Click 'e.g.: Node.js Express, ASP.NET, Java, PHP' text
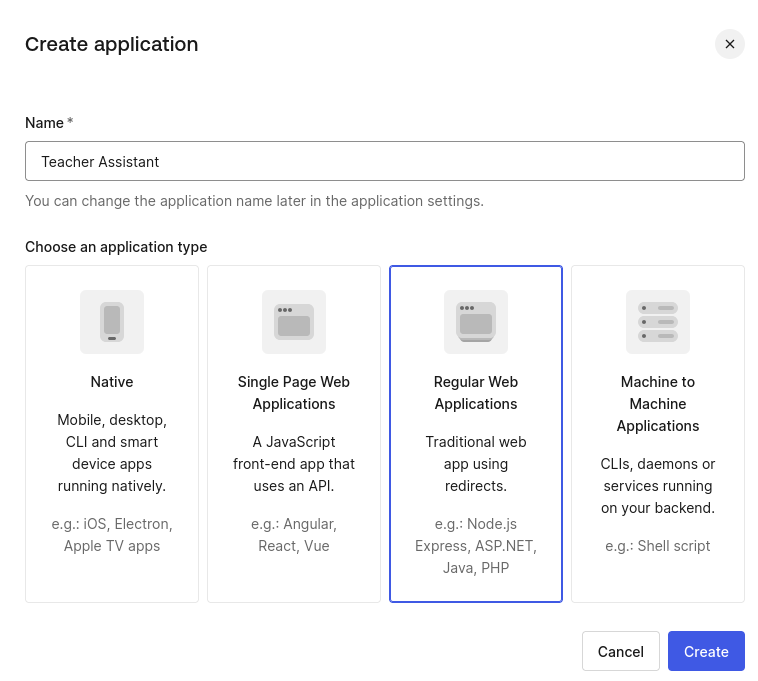 coord(476,546)
